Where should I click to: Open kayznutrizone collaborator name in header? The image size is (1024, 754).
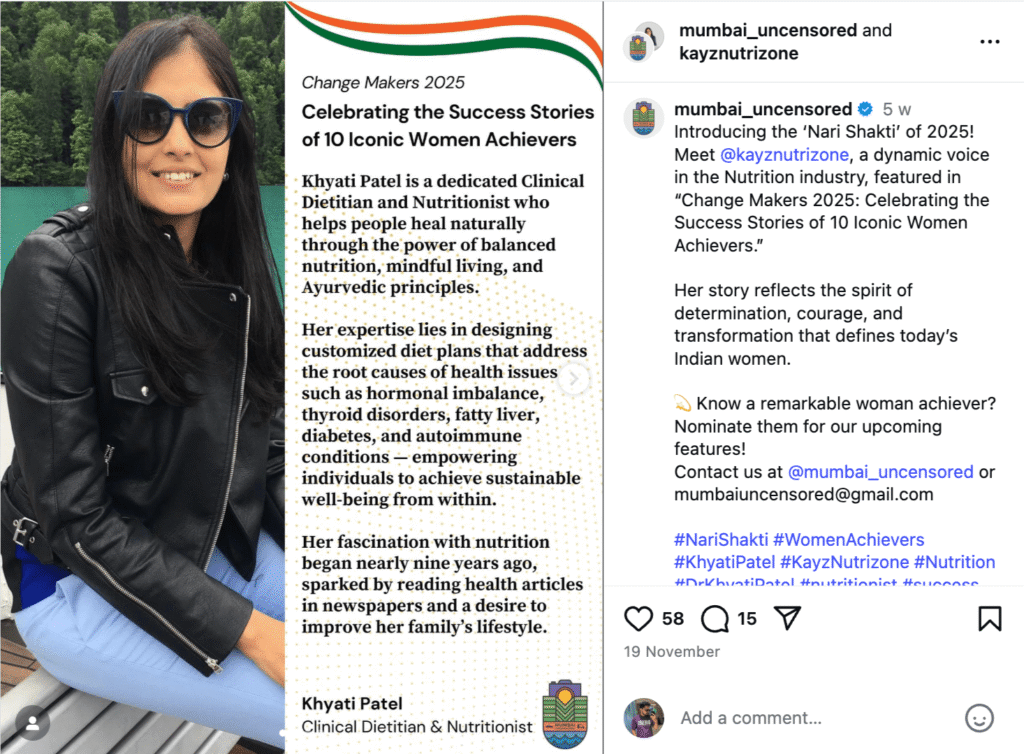pyautogui.click(x=739, y=54)
